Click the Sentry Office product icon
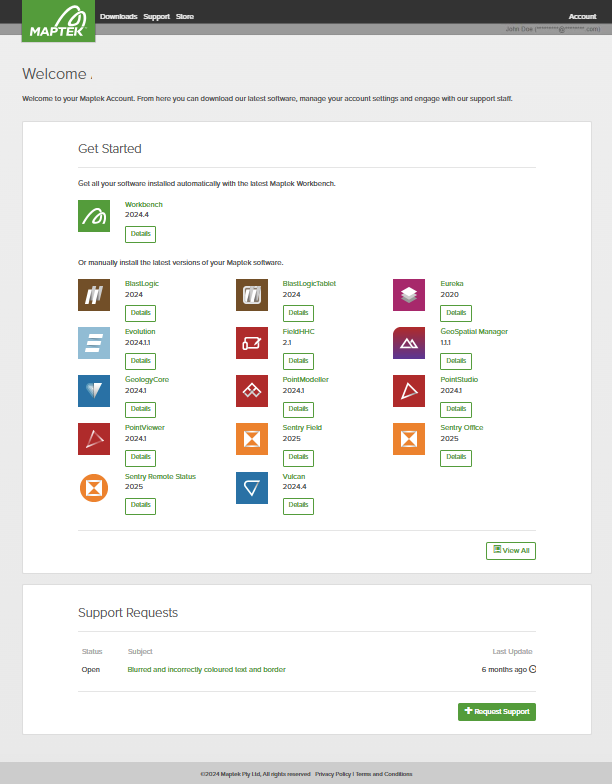The width and height of the screenshot is (612, 784). [x=409, y=439]
